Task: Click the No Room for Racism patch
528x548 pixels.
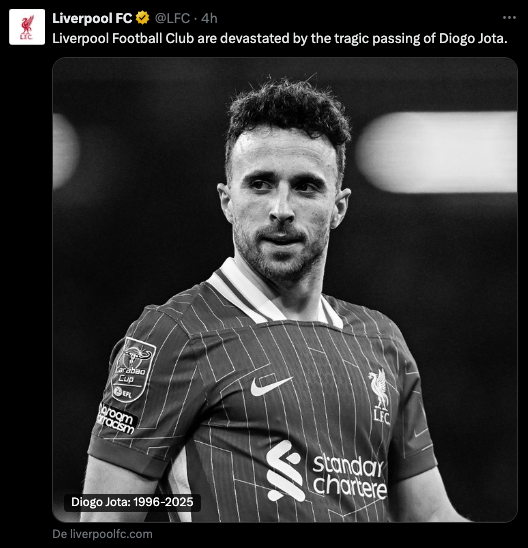Action: [117, 419]
